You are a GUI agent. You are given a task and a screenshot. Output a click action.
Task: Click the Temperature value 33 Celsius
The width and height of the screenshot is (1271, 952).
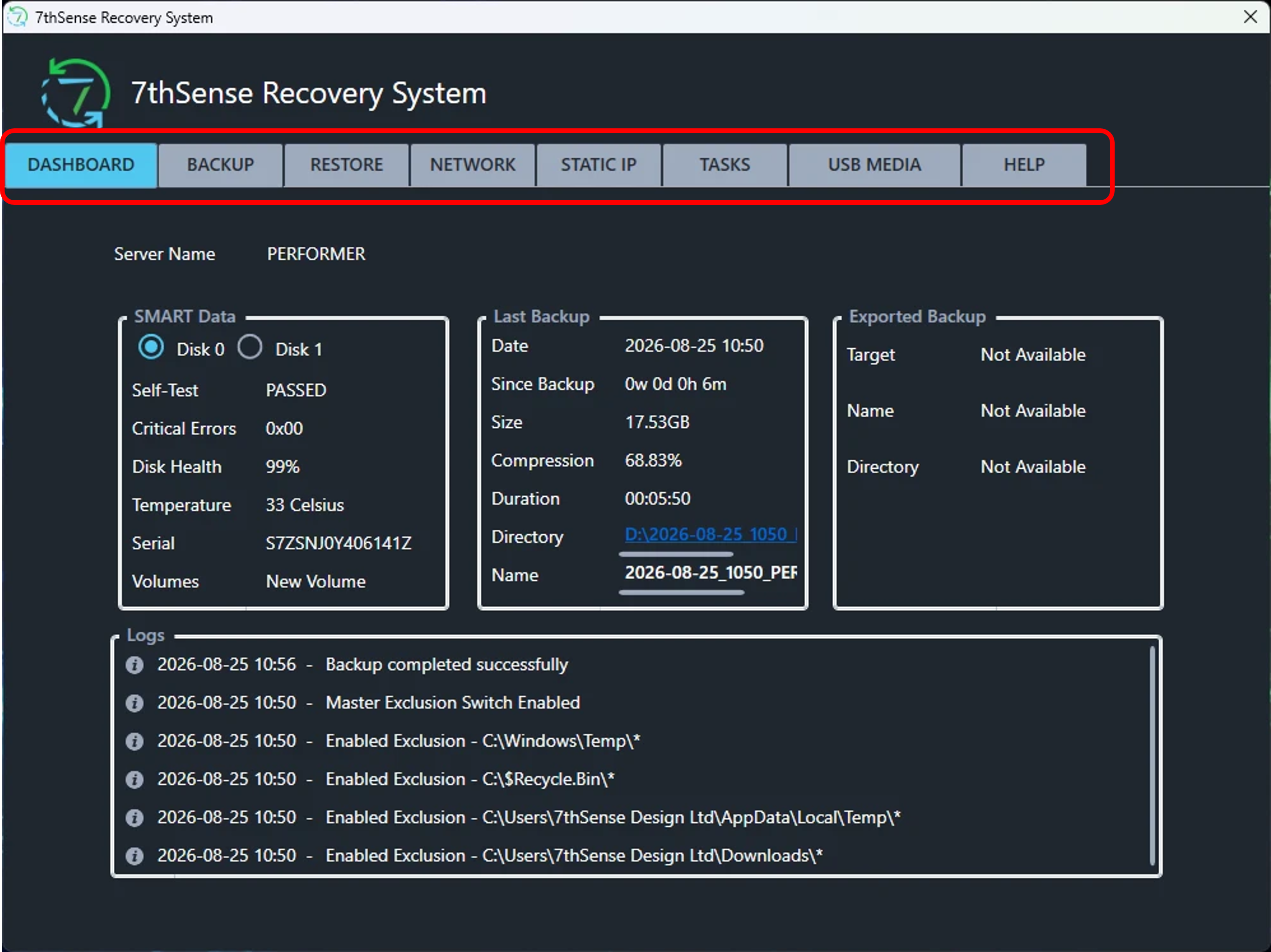(304, 505)
